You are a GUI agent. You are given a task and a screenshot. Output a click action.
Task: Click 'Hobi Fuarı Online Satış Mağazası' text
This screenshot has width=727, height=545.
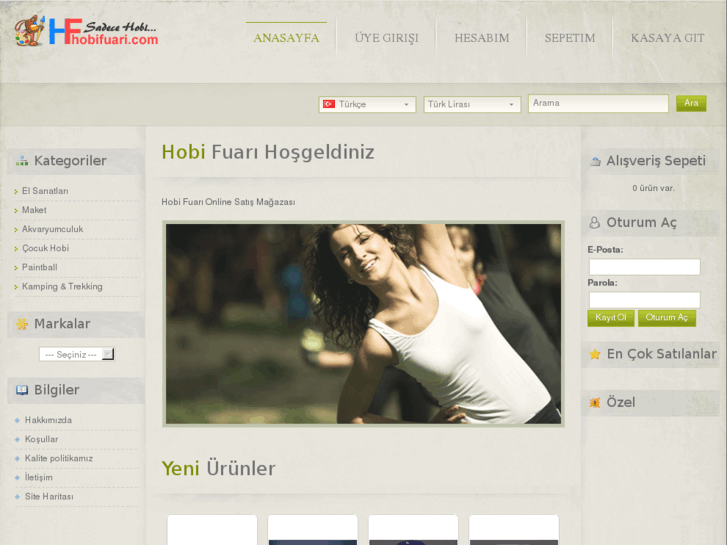tap(228, 202)
